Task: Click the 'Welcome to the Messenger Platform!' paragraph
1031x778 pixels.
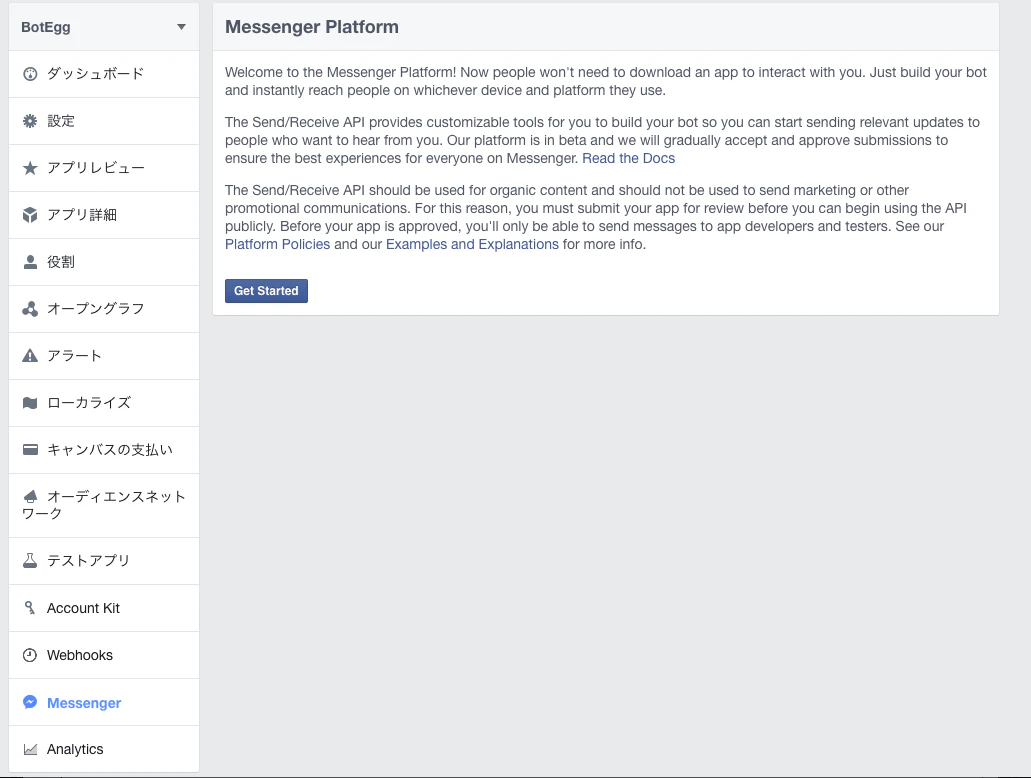Action: pyautogui.click(x=606, y=82)
